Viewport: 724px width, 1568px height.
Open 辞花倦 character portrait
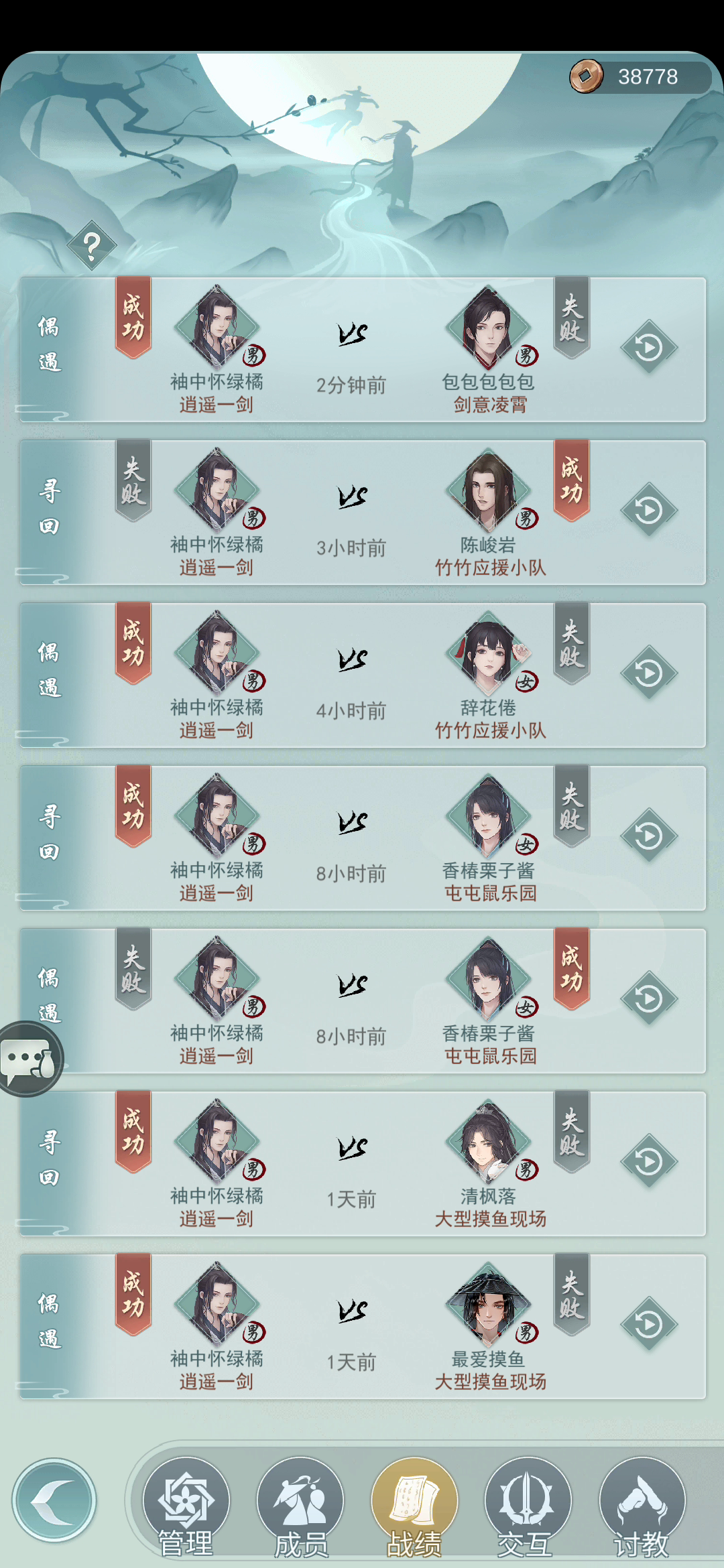(489, 654)
